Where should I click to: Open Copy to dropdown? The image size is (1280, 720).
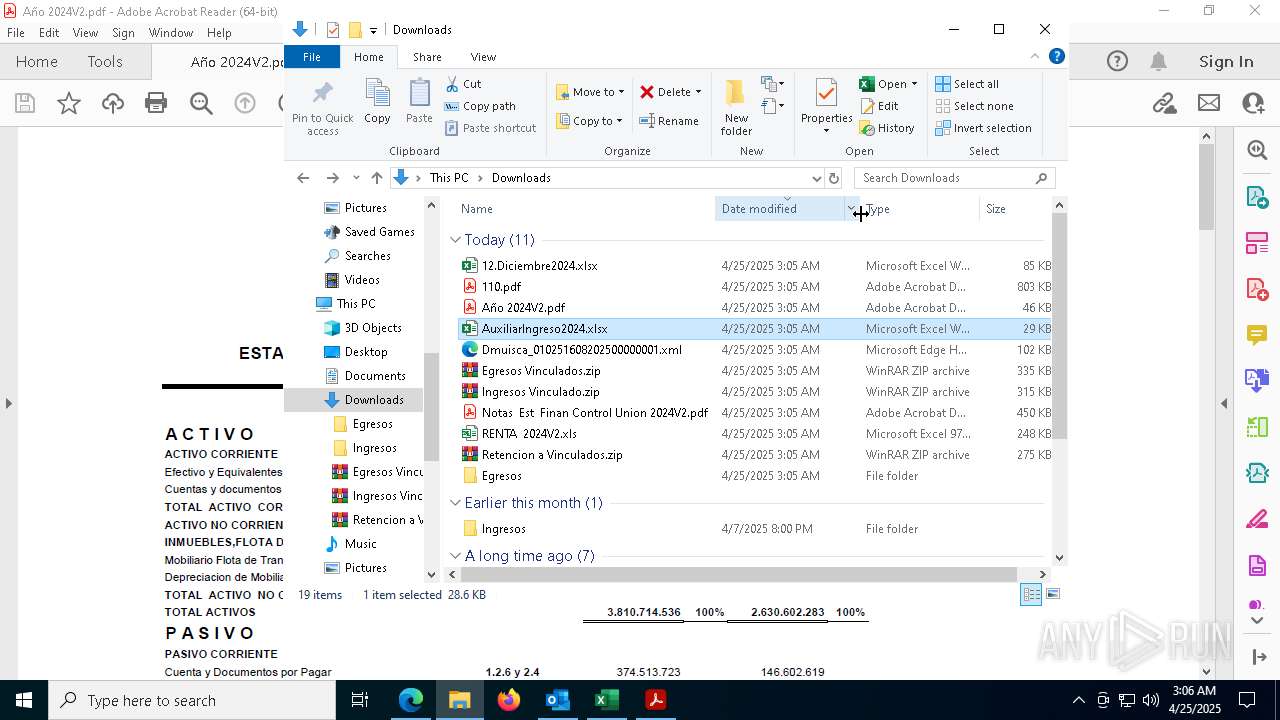point(590,121)
